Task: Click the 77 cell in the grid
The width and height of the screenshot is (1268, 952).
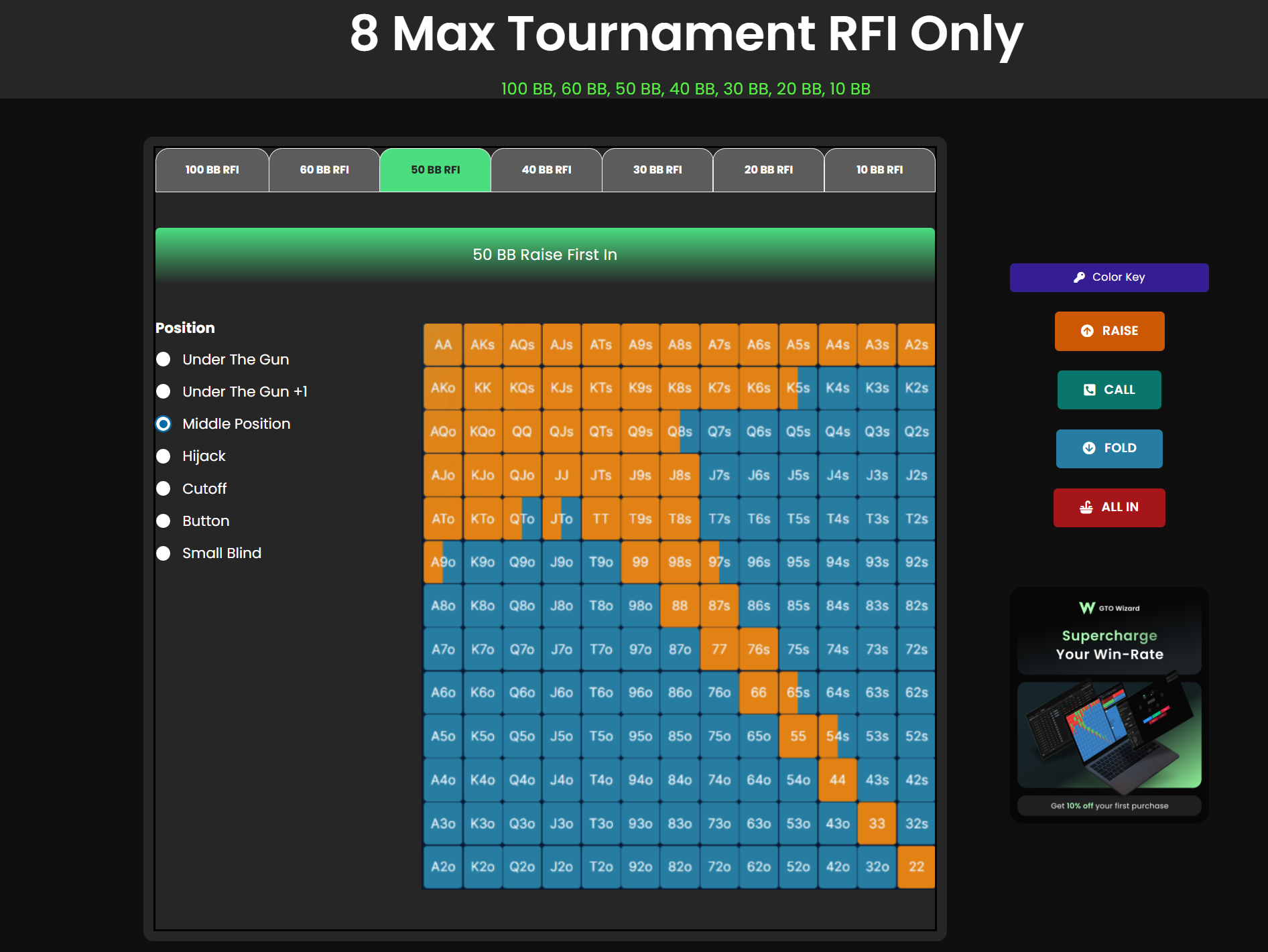Action: [719, 650]
